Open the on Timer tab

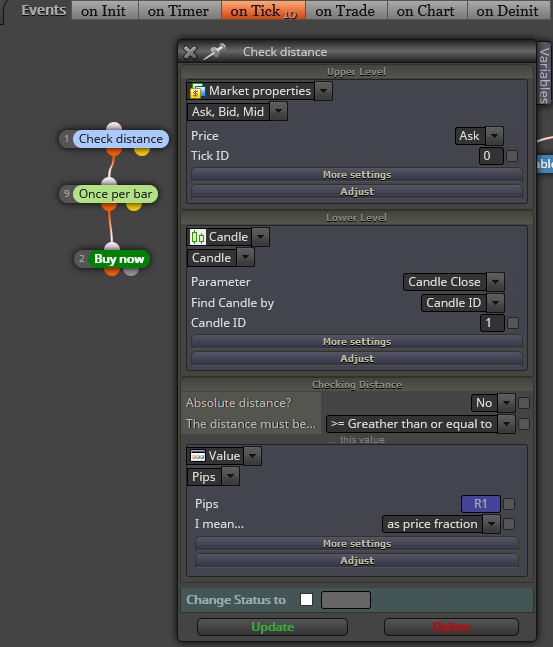click(180, 10)
